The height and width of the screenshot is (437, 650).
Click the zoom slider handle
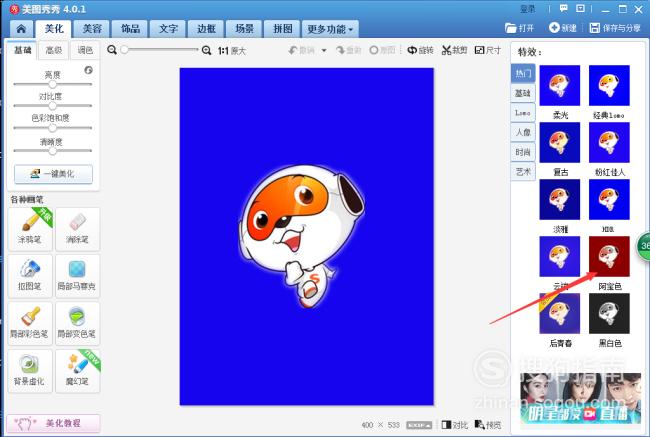124,50
